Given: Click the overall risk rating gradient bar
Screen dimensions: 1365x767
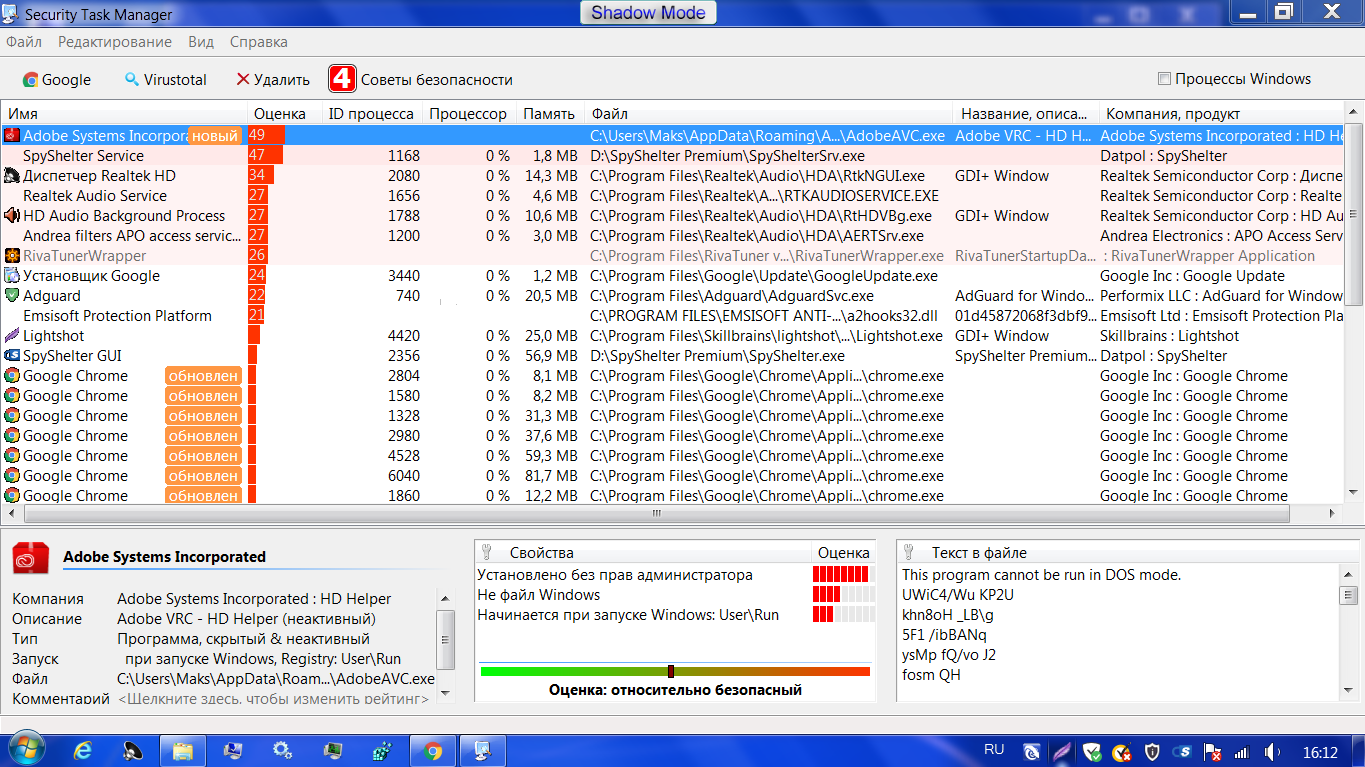Looking at the screenshot, I should click(x=675, y=671).
